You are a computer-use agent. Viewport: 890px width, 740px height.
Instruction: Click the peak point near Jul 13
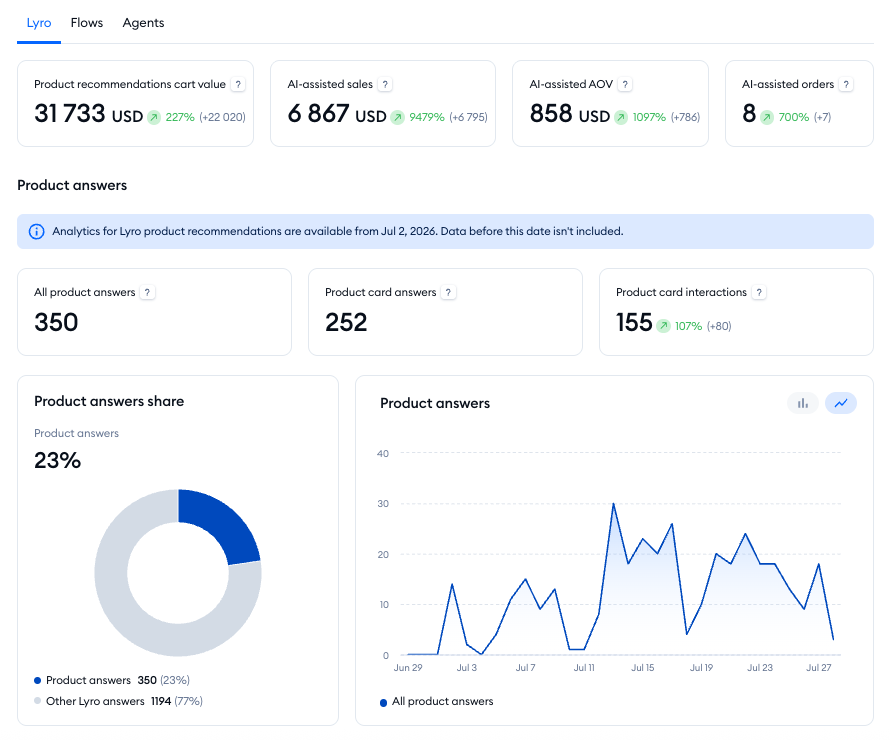[614, 503]
